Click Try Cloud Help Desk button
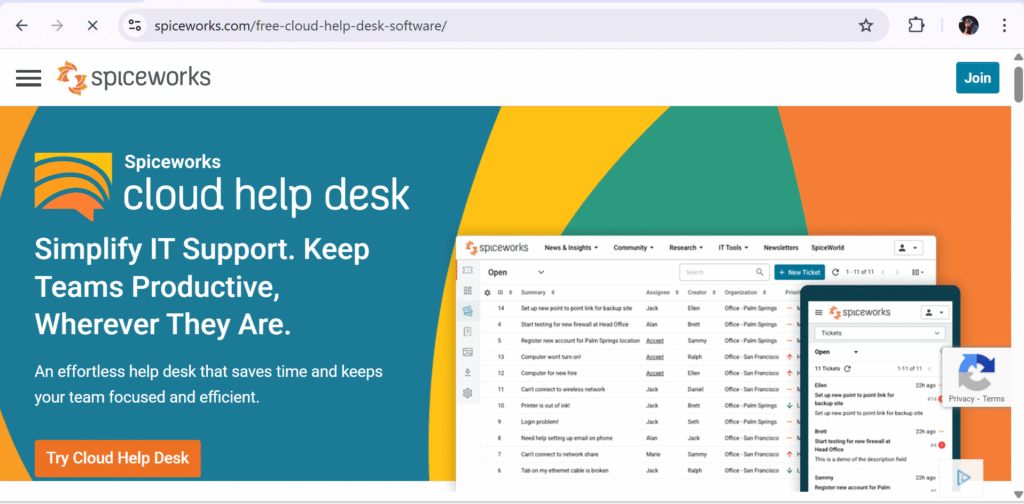 (118, 458)
